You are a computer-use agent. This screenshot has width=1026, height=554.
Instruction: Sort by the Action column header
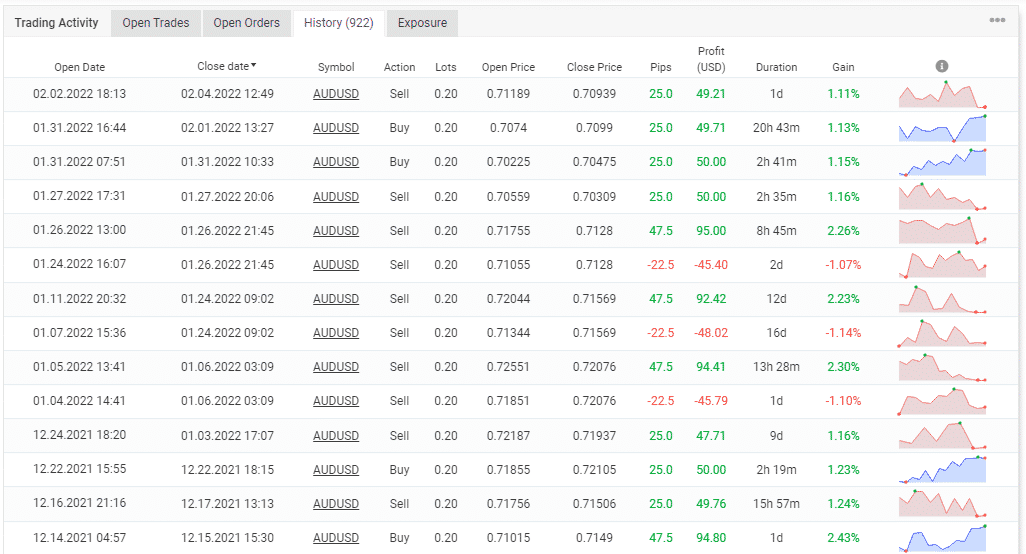pos(399,67)
